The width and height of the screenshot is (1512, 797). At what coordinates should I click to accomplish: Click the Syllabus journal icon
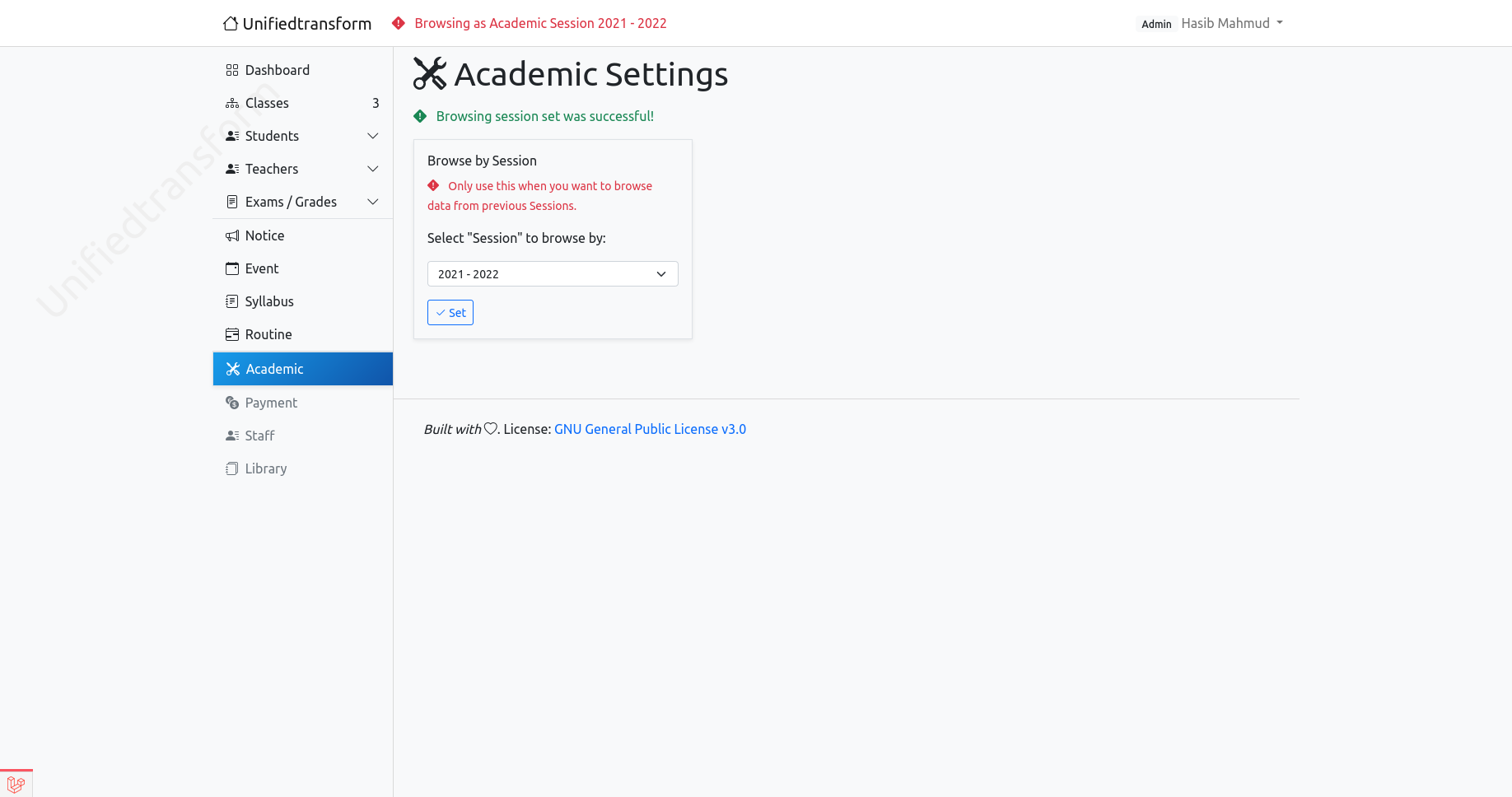232,301
